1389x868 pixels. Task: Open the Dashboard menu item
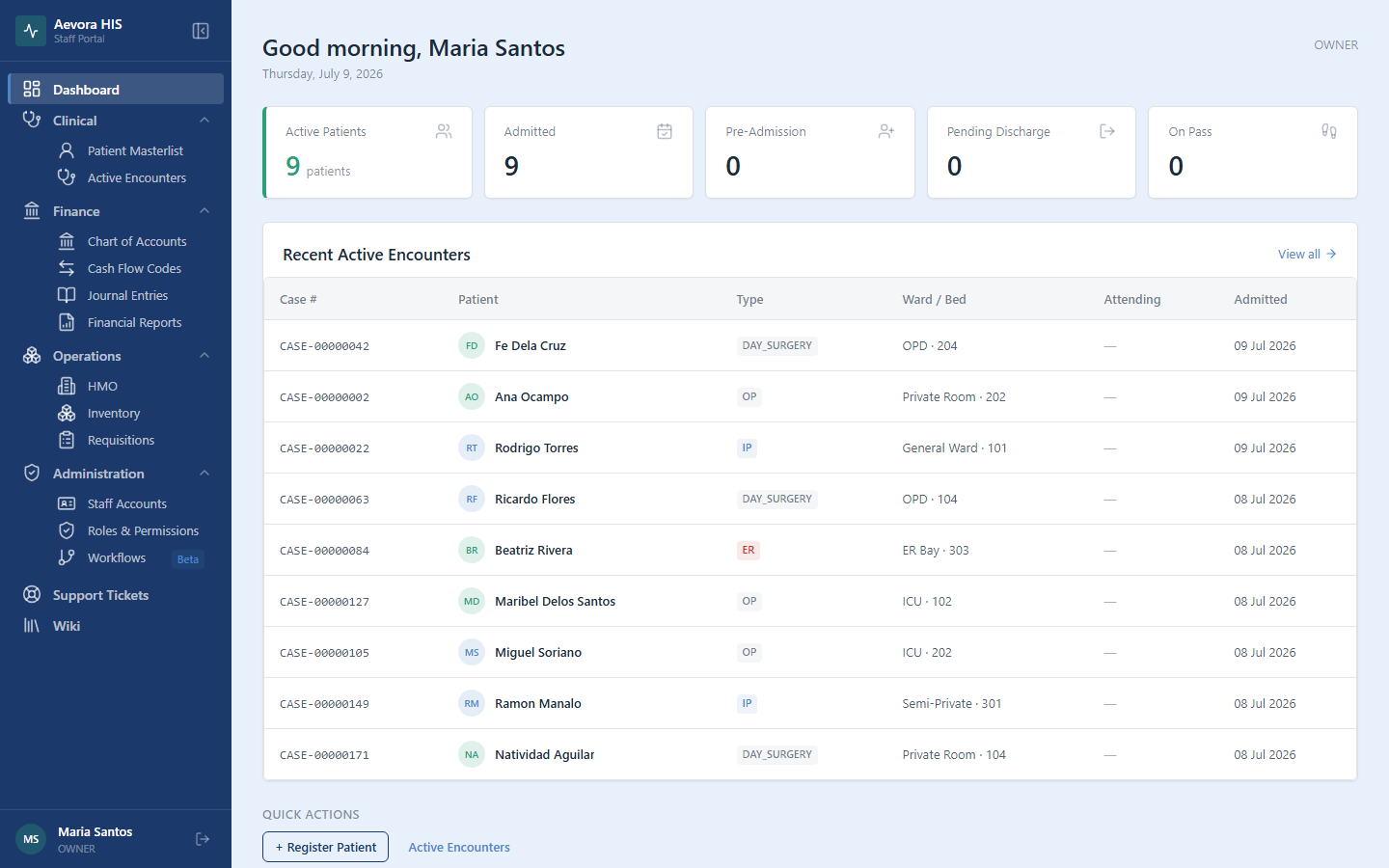point(116,89)
